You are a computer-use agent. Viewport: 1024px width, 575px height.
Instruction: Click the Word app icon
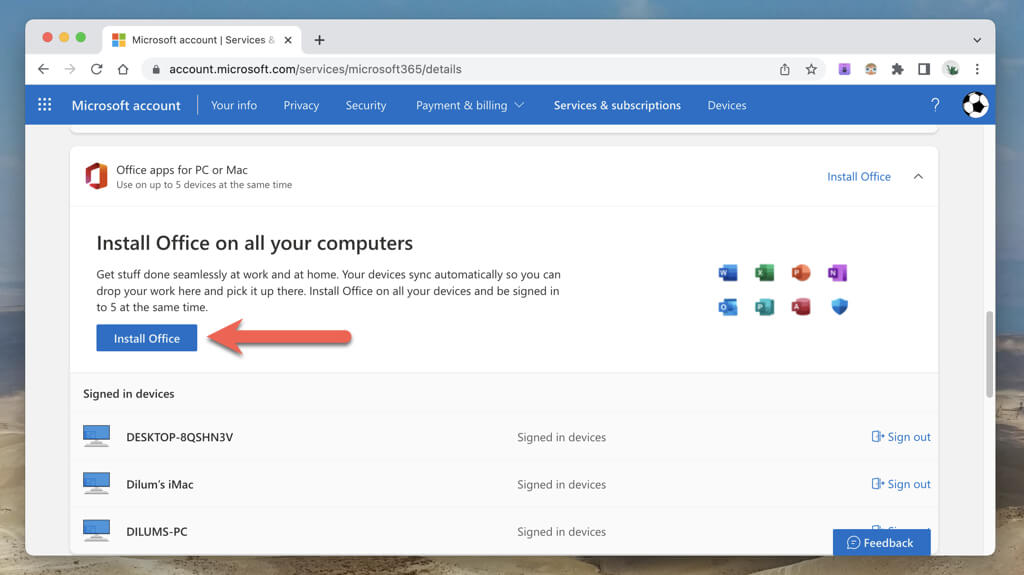click(728, 272)
